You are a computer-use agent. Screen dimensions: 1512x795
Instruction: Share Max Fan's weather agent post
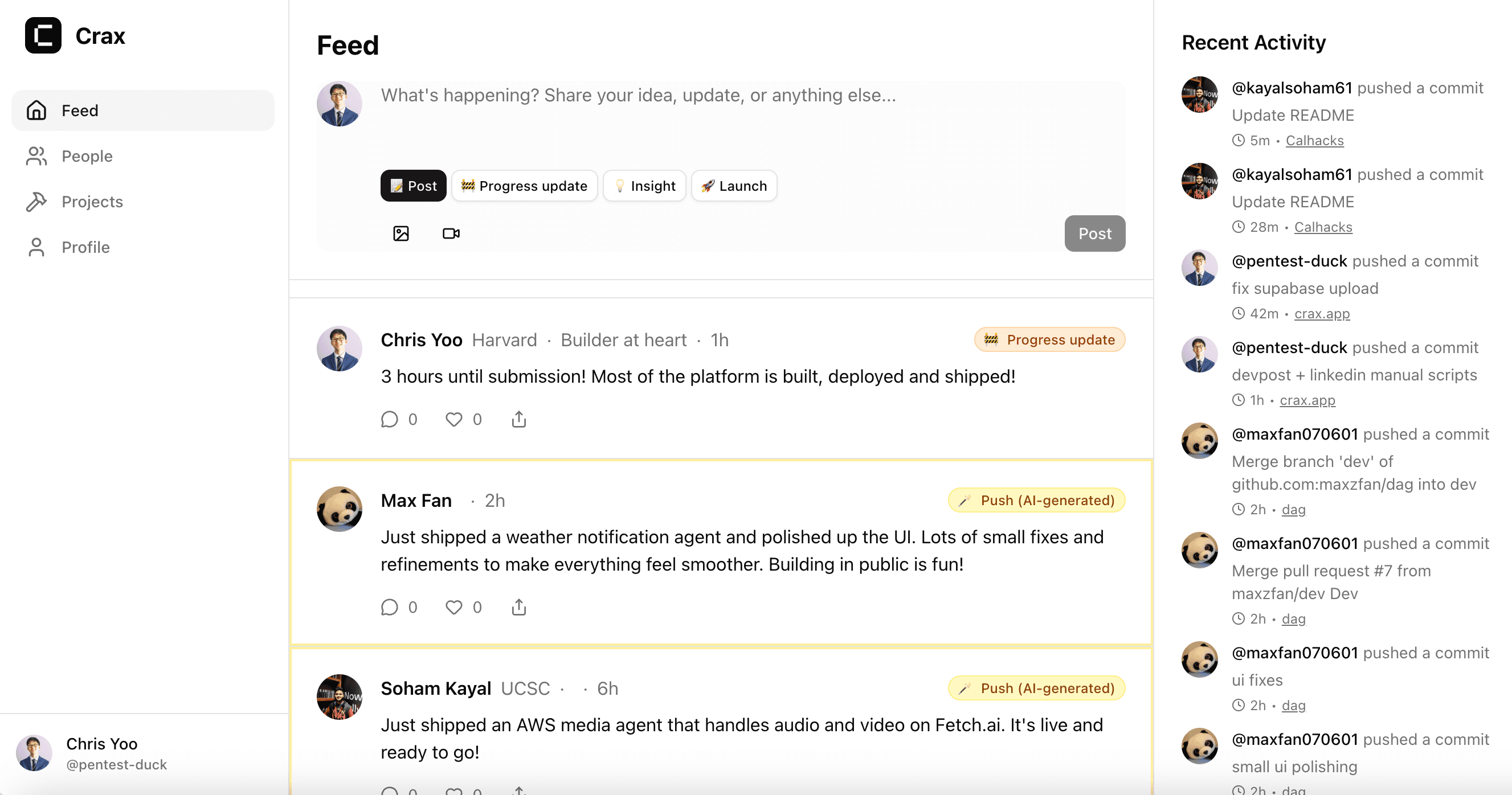coord(519,607)
